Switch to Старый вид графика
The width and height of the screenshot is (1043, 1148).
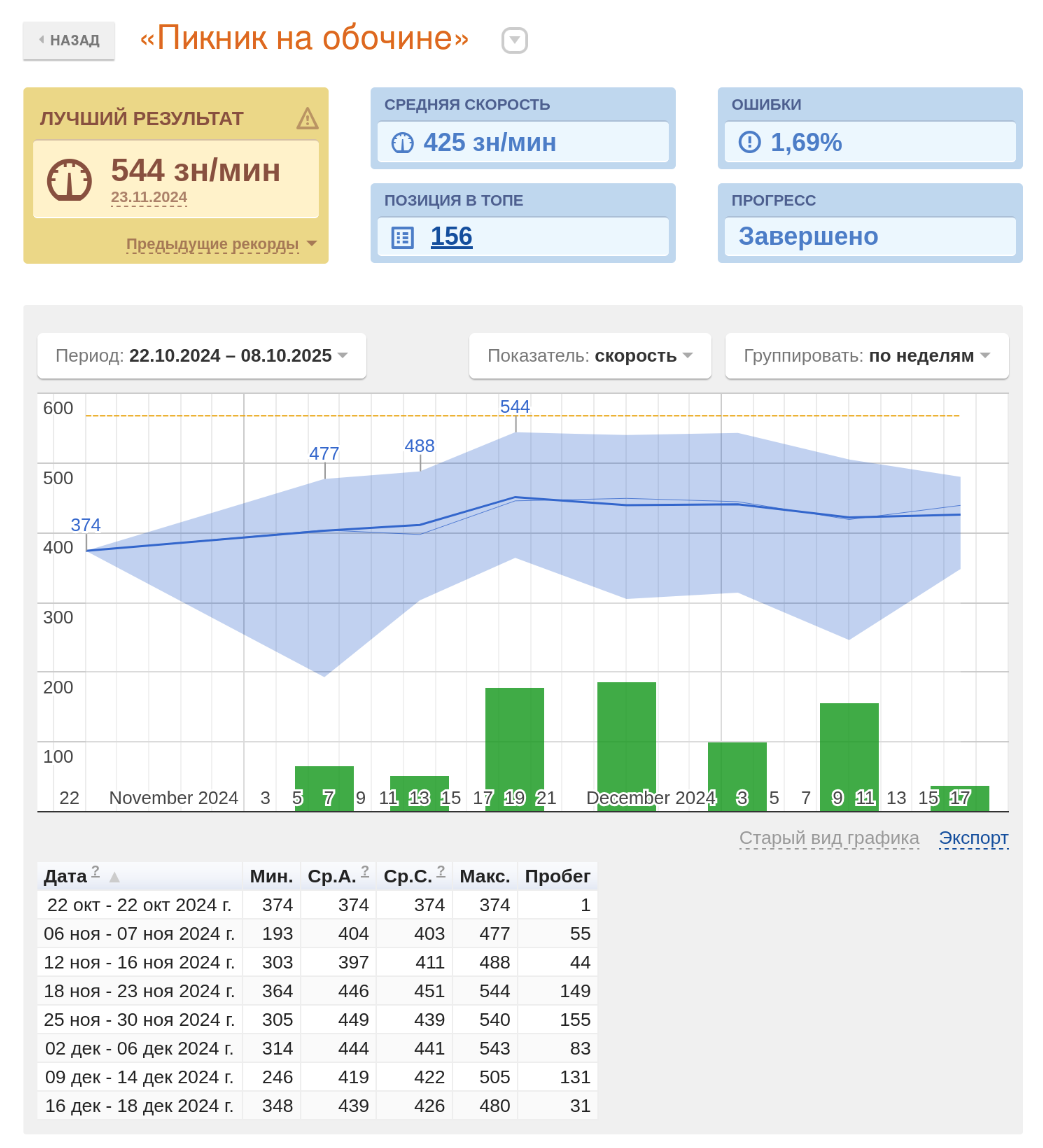[829, 838]
